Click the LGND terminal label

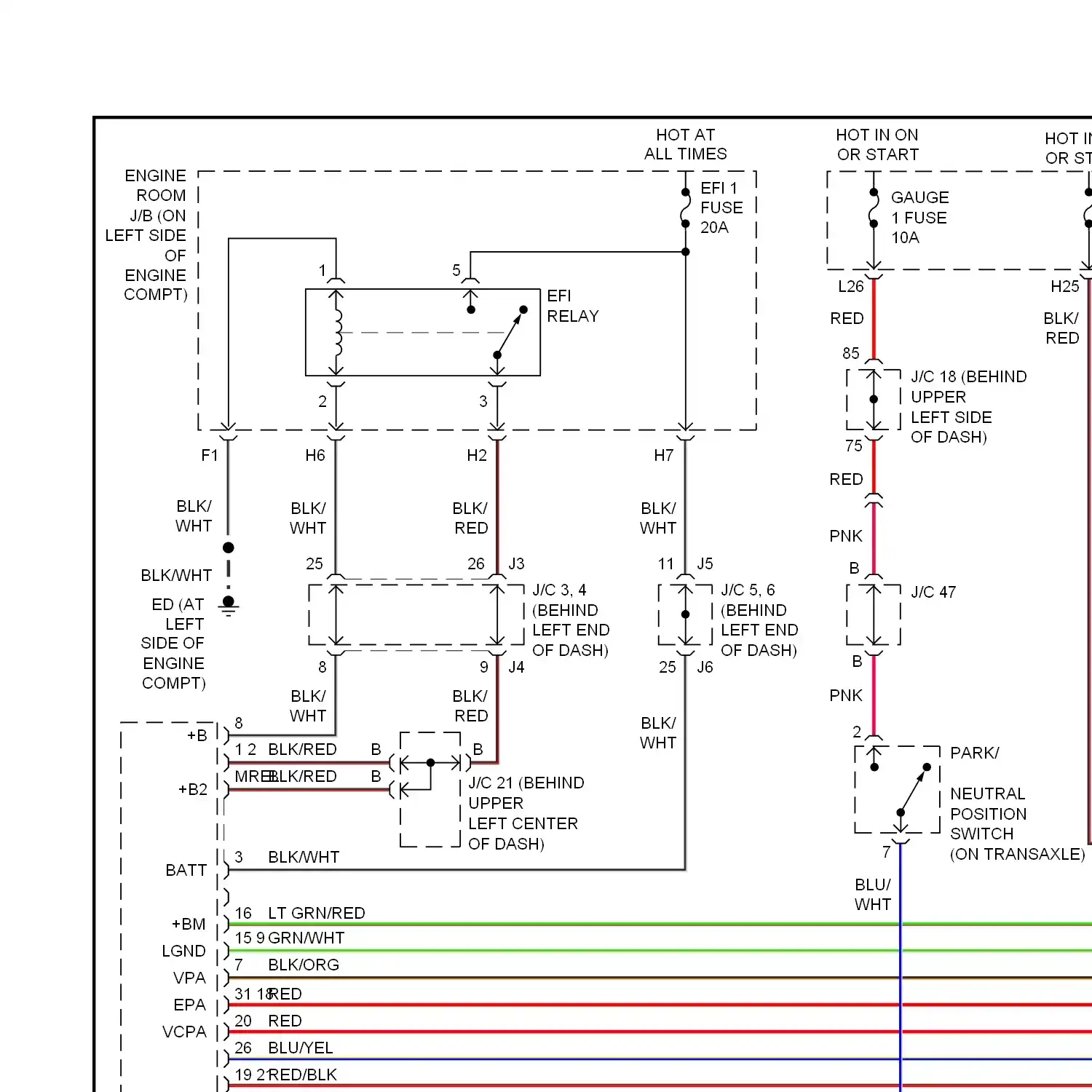coord(184,951)
